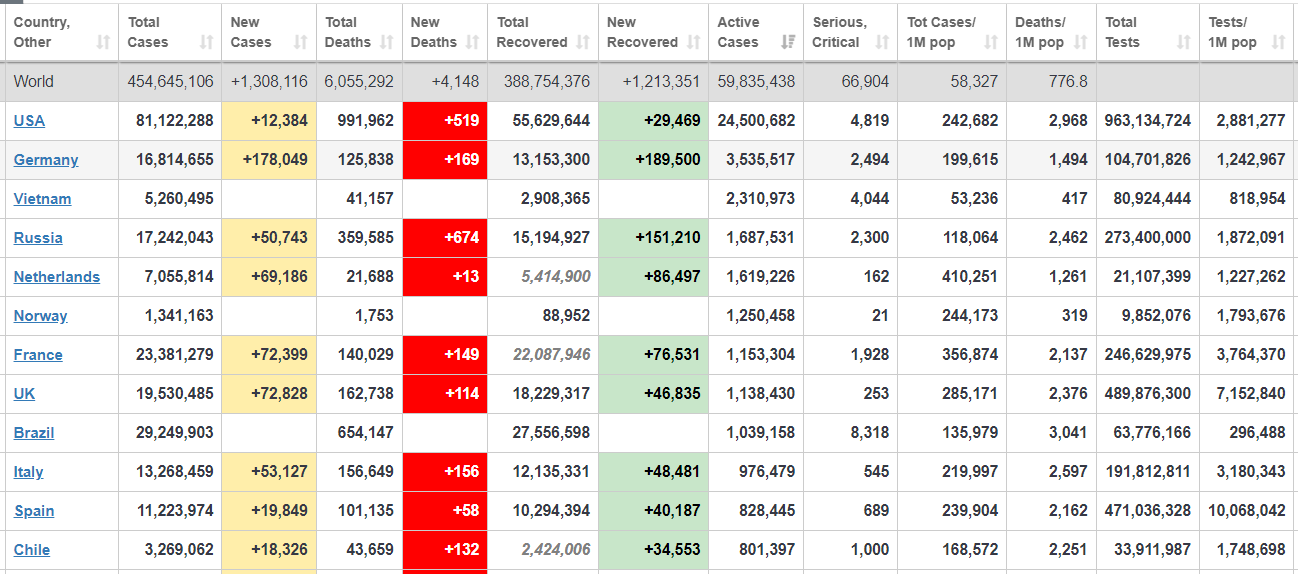Open the USA country link

(x=29, y=120)
